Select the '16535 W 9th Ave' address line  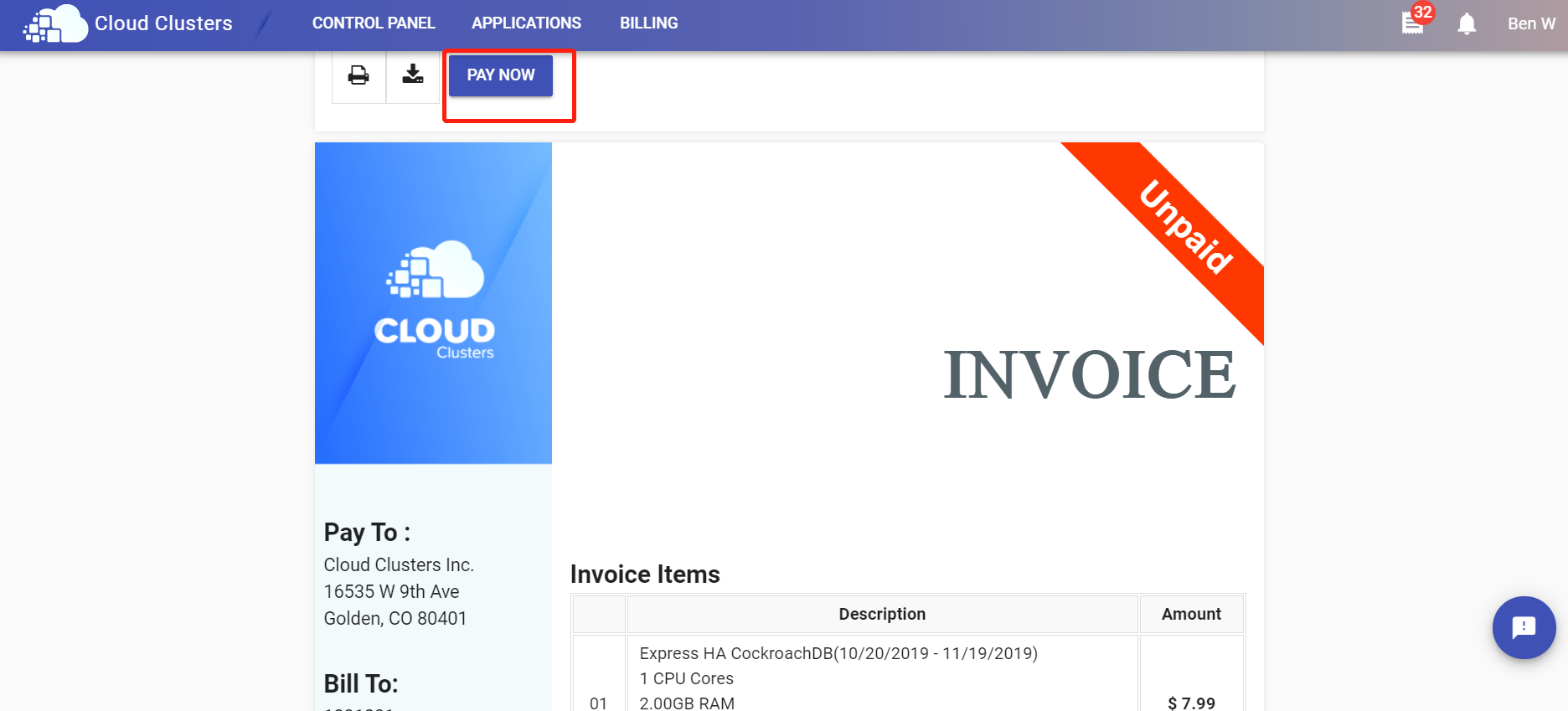[391, 591]
